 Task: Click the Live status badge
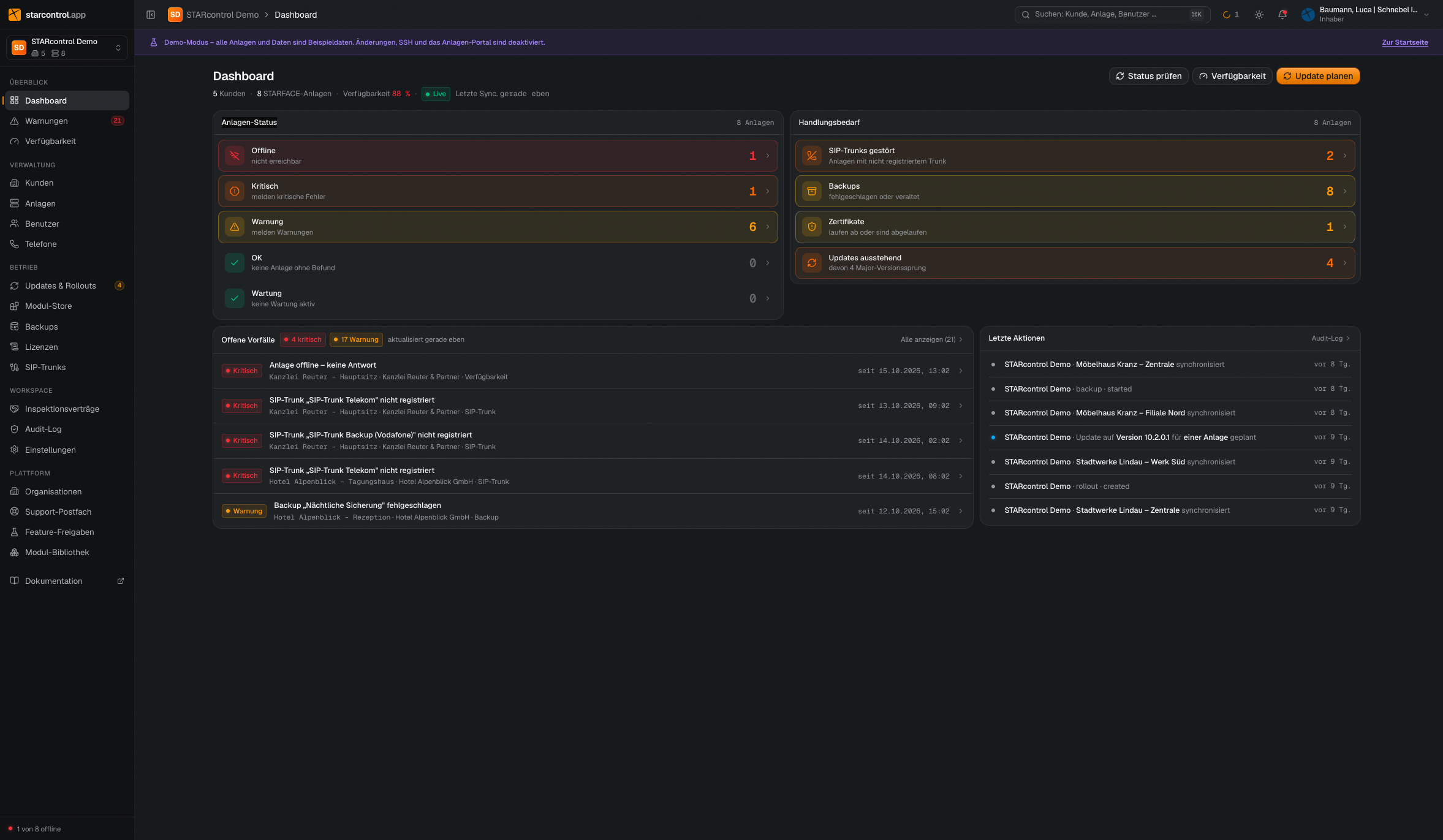coord(436,94)
